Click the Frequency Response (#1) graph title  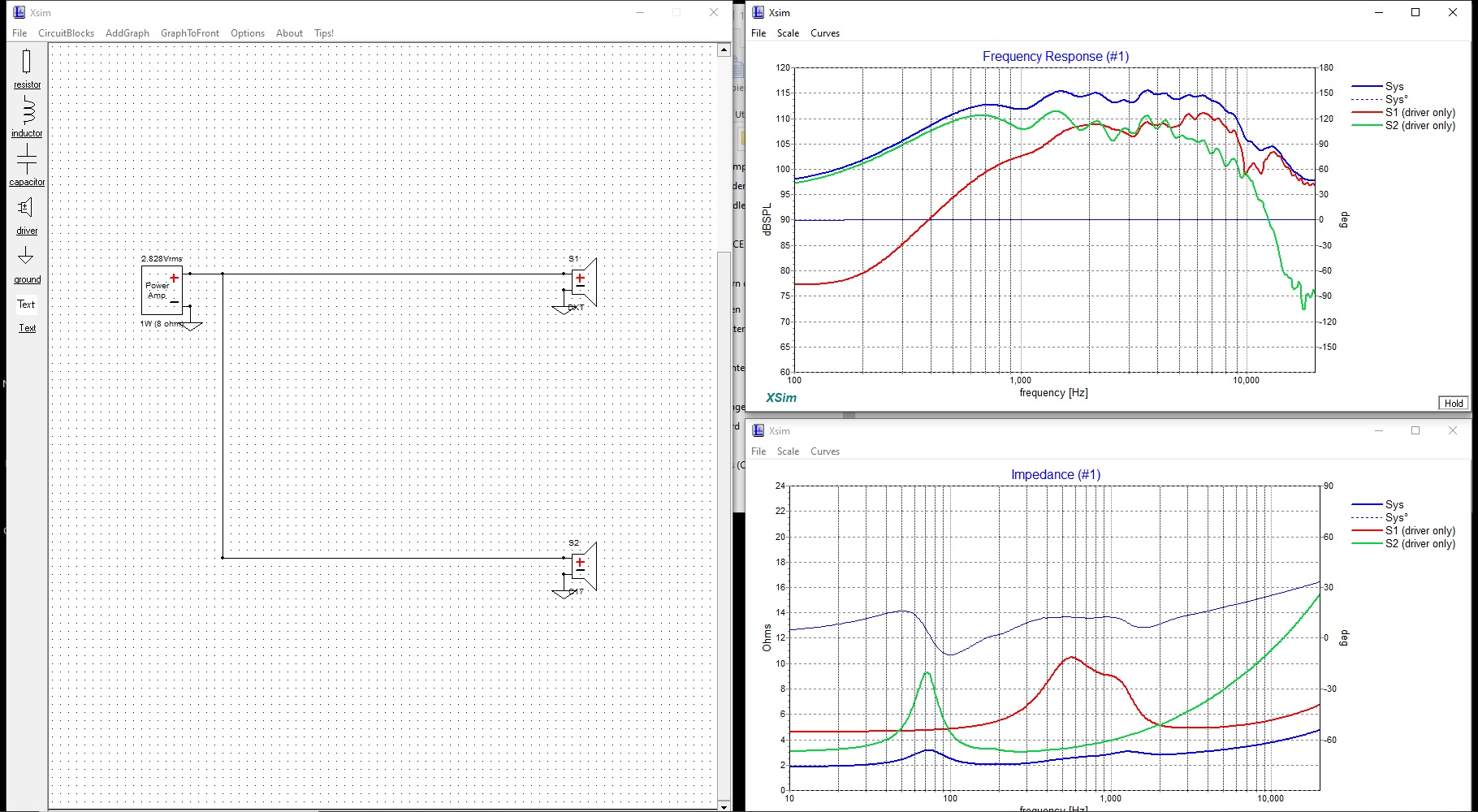(x=1056, y=56)
